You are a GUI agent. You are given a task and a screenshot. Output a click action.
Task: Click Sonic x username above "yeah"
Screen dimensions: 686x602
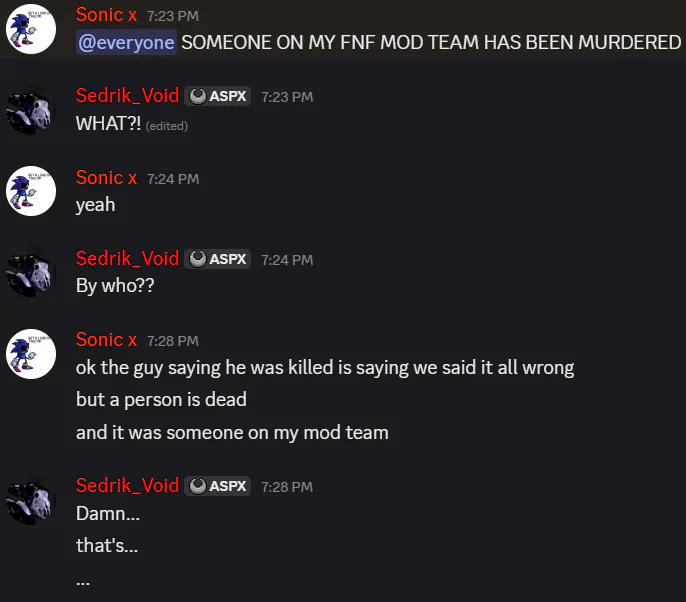(x=106, y=178)
